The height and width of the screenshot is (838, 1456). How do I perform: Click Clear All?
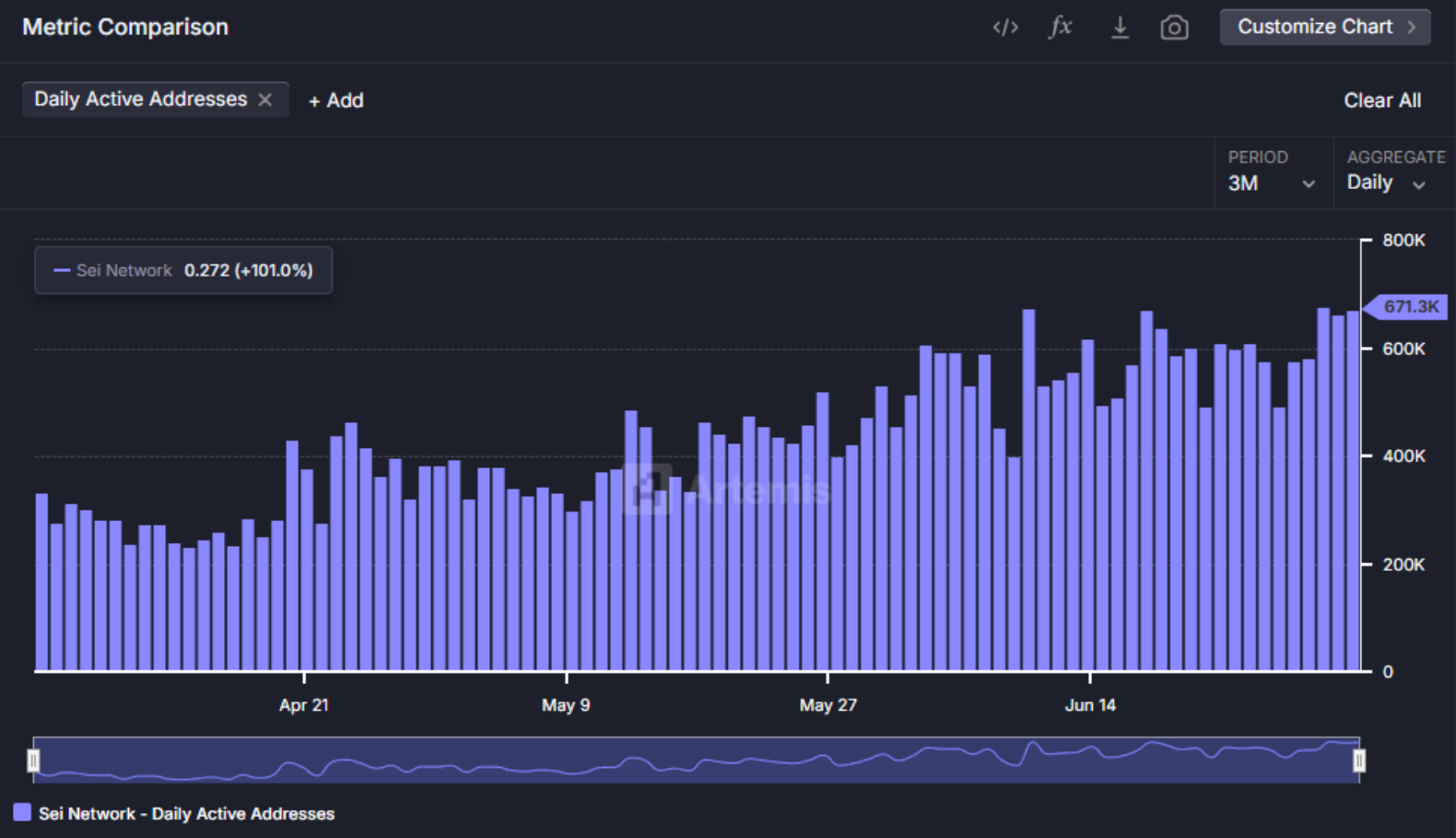(x=1382, y=100)
